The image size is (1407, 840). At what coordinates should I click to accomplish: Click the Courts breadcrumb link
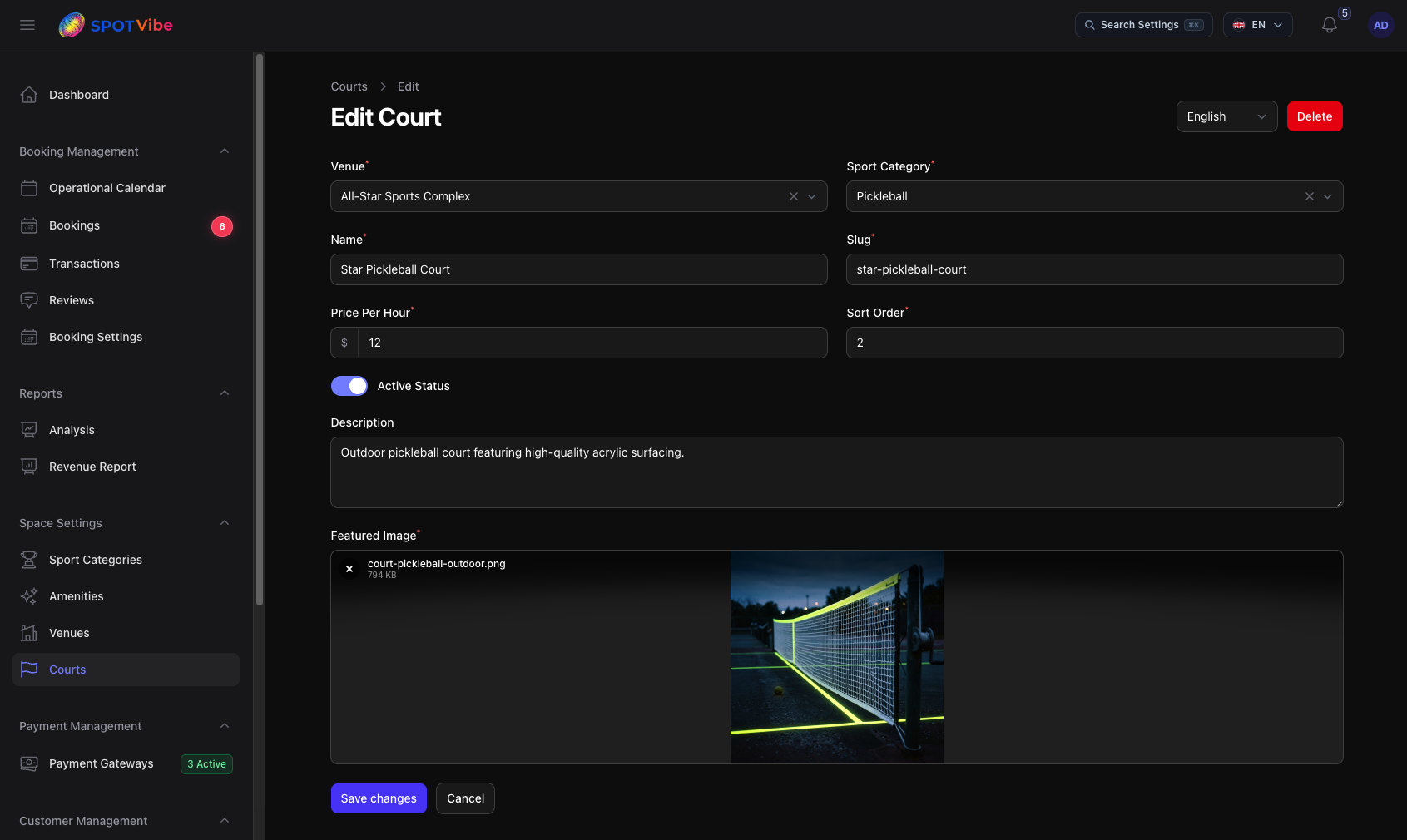point(349,86)
